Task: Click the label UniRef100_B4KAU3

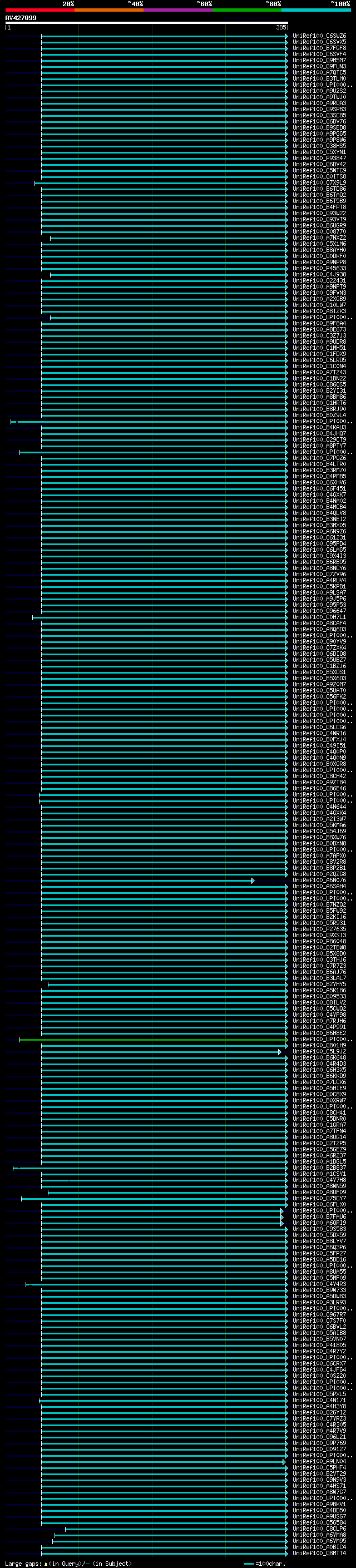Action: [x=319, y=427]
